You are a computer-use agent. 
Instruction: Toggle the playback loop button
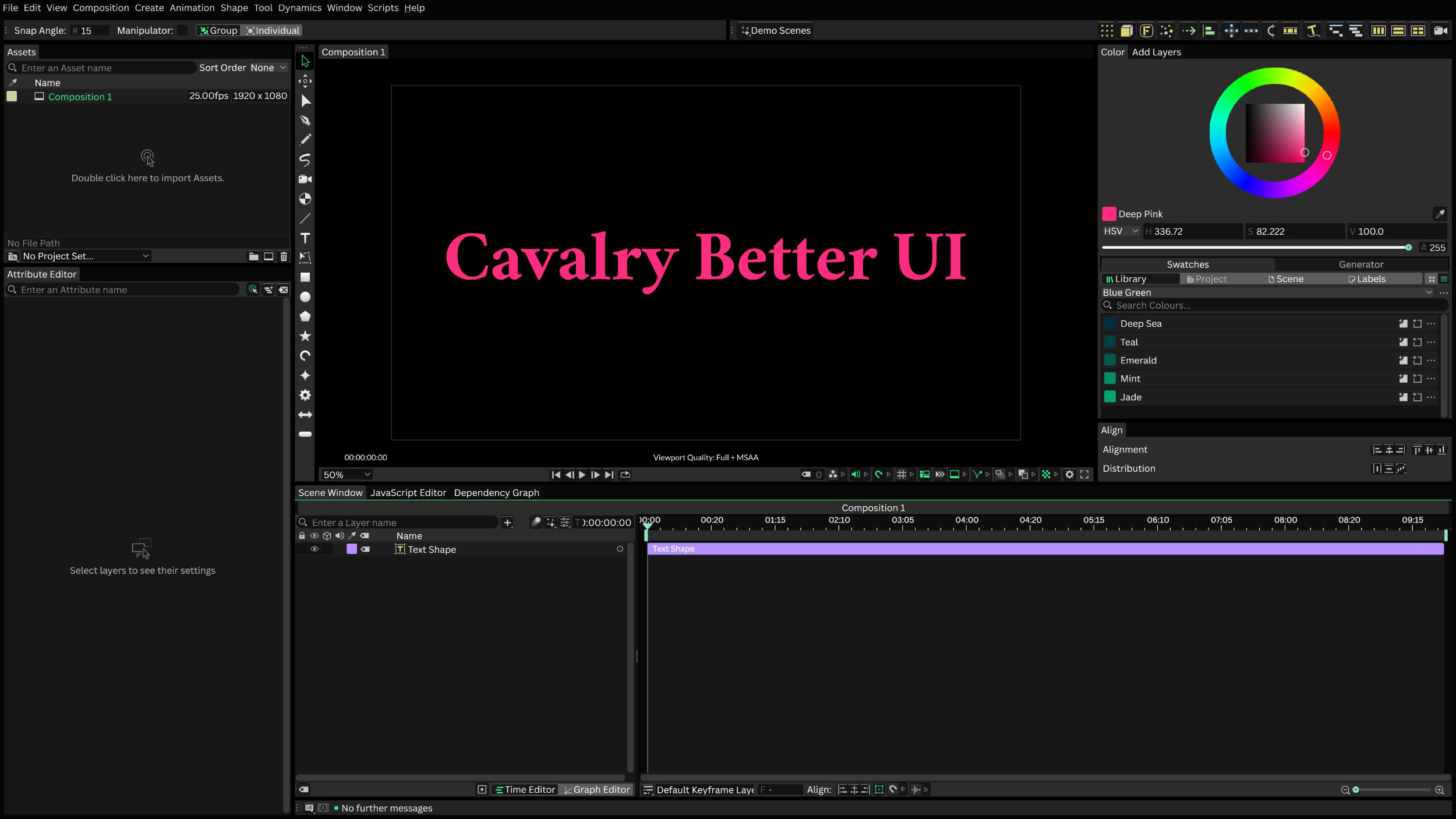[625, 475]
